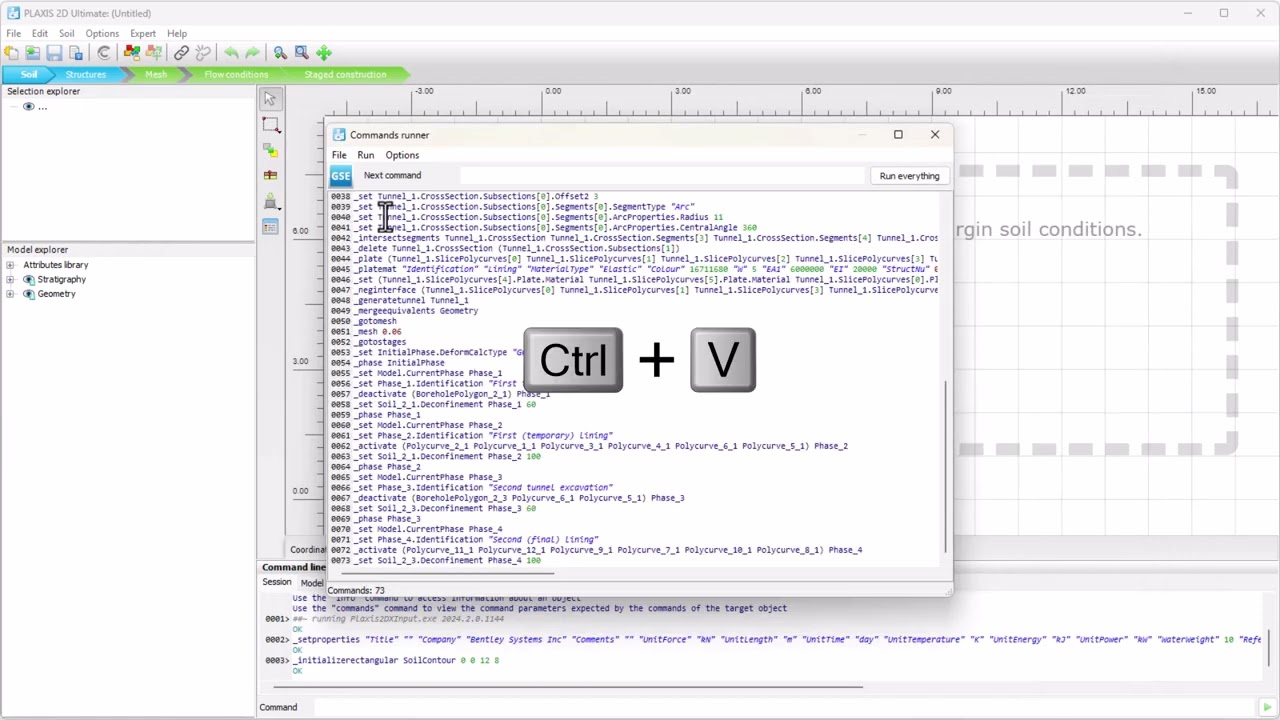Screen dimensions: 1280x720
Task: Select the Session tab in Command line
Action: [277, 582]
